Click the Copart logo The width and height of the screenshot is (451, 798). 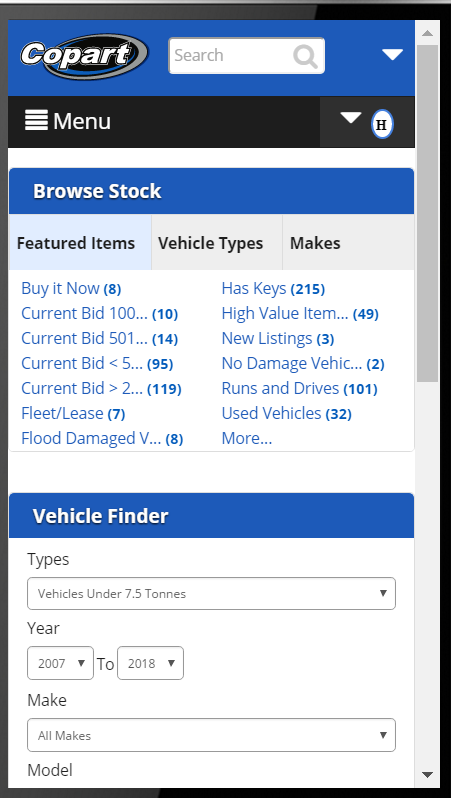point(84,56)
